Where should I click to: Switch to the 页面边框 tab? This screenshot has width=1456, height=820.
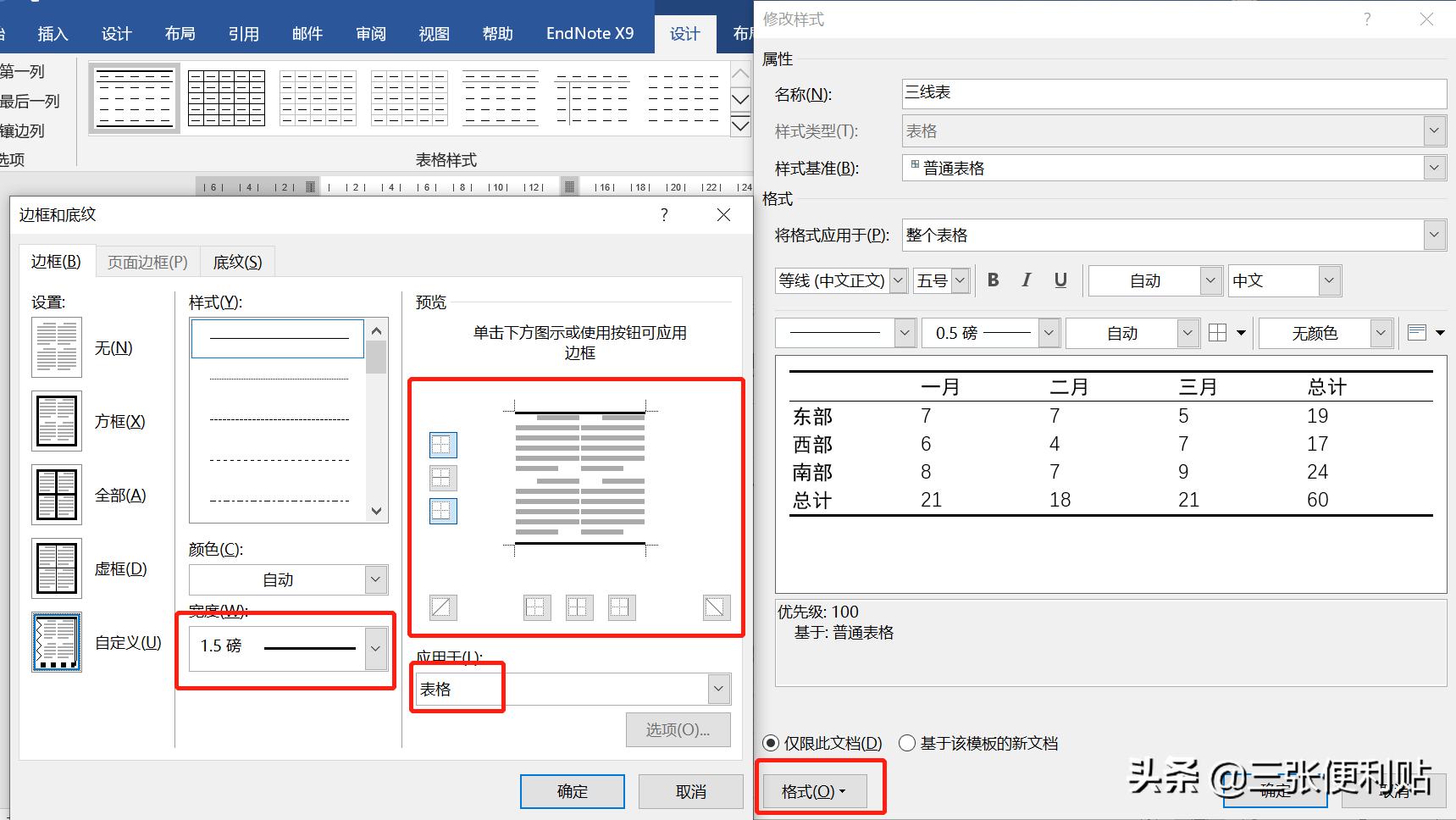coord(148,262)
